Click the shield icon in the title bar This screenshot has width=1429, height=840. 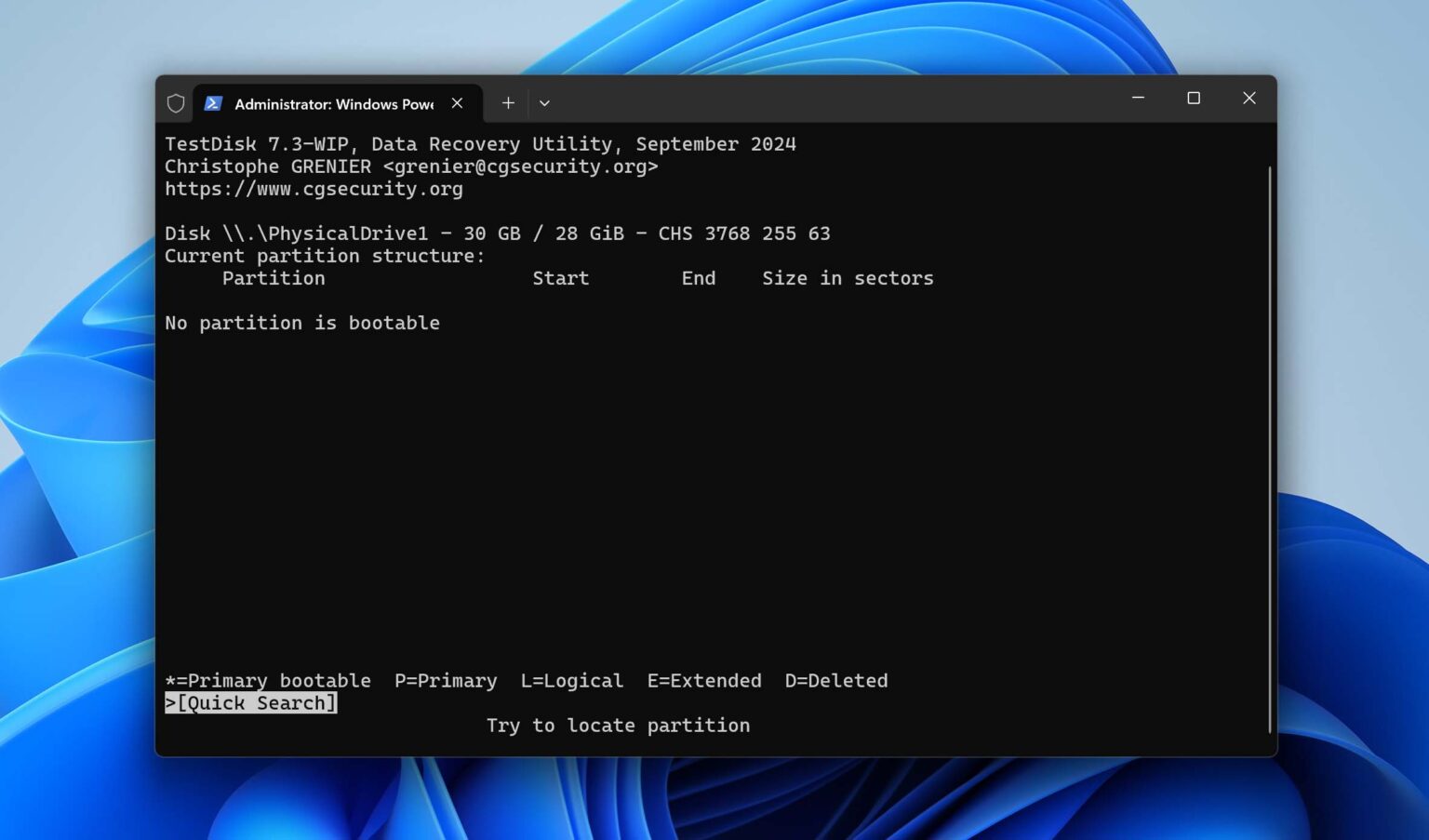[175, 103]
